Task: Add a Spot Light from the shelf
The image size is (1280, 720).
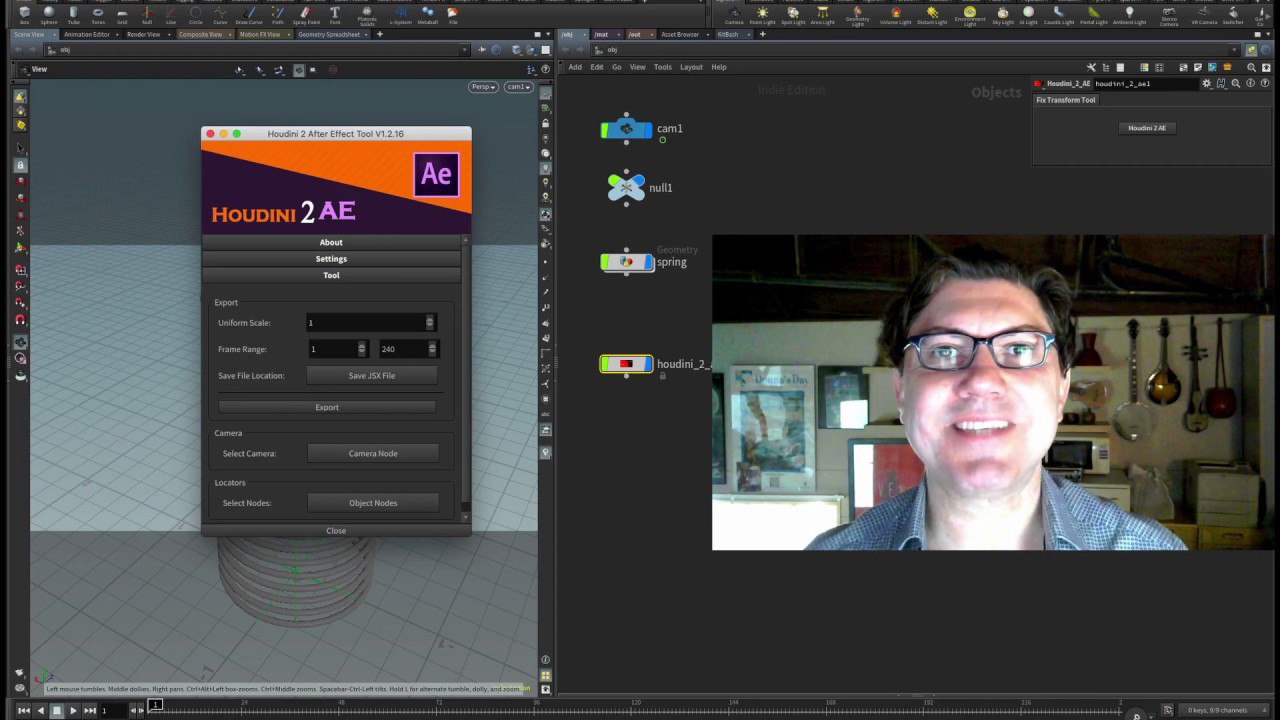Action: [x=793, y=16]
